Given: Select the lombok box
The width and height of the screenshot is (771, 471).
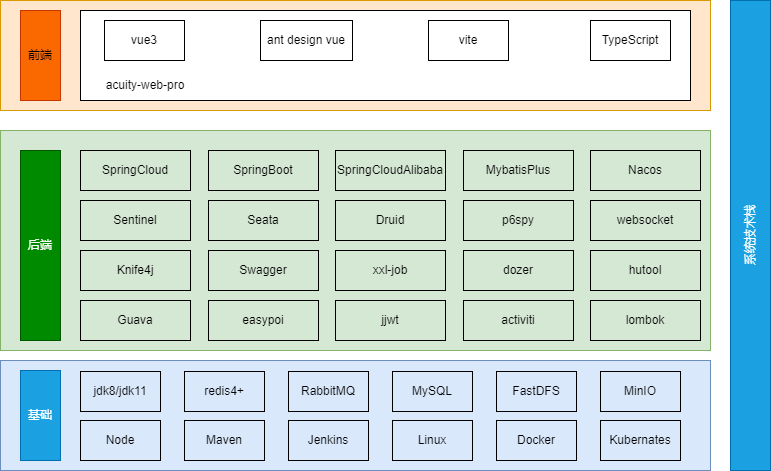Looking at the screenshot, I should [x=645, y=320].
